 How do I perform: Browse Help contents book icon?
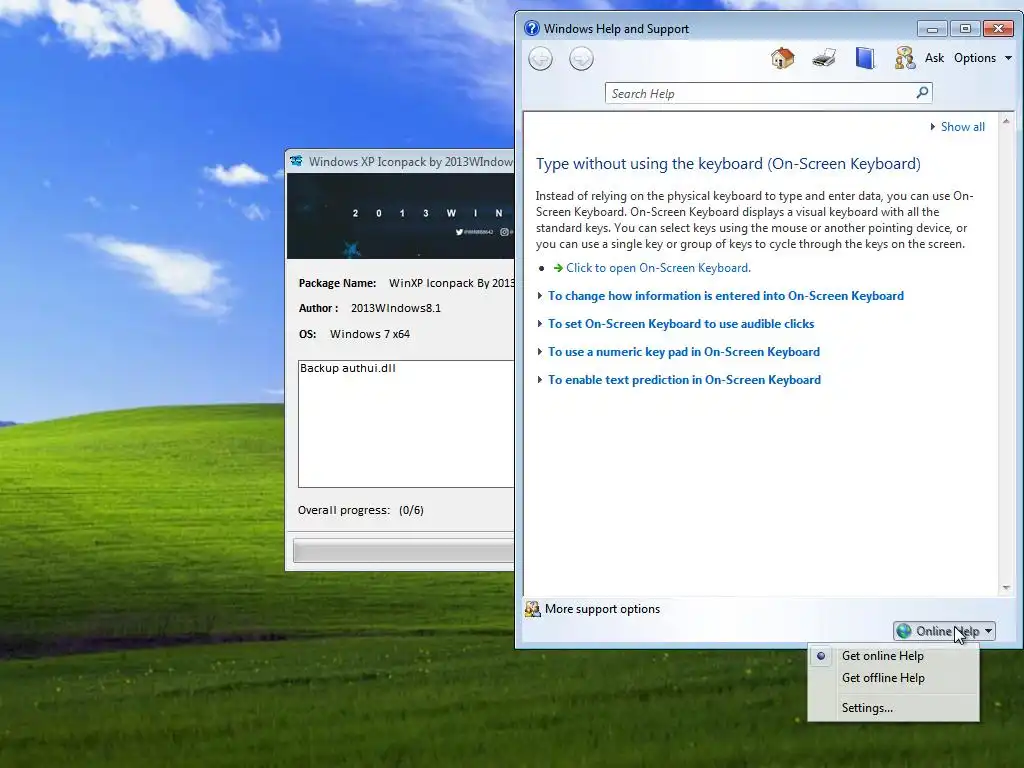[865, 58]
